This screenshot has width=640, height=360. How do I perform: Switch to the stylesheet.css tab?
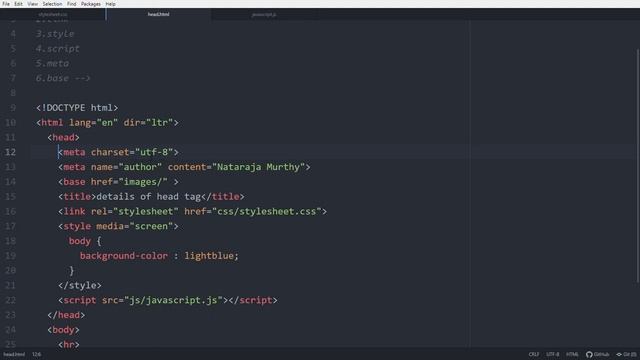coord(53,14)
